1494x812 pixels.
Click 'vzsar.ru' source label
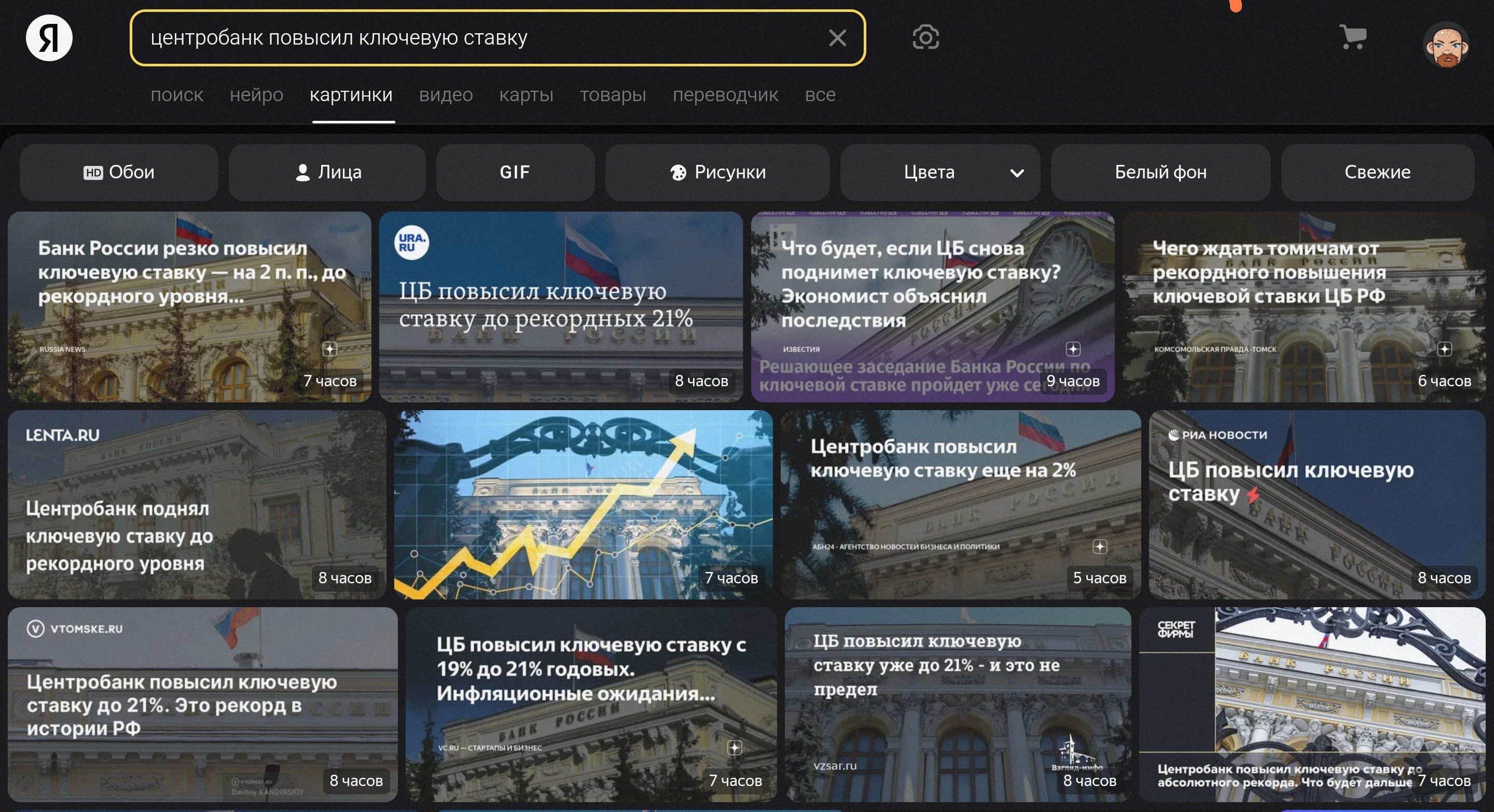pyautogui.click(x=835, y=766)
